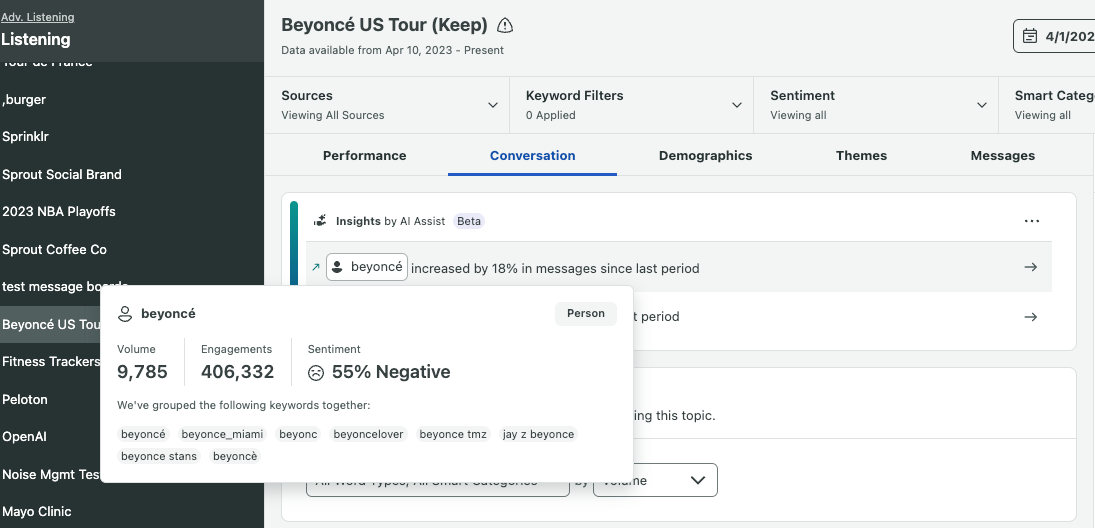This screenshot has height=528, width=1095.
Task: Click the beyonce stans keyword tag
Action: tap(159, 456)
